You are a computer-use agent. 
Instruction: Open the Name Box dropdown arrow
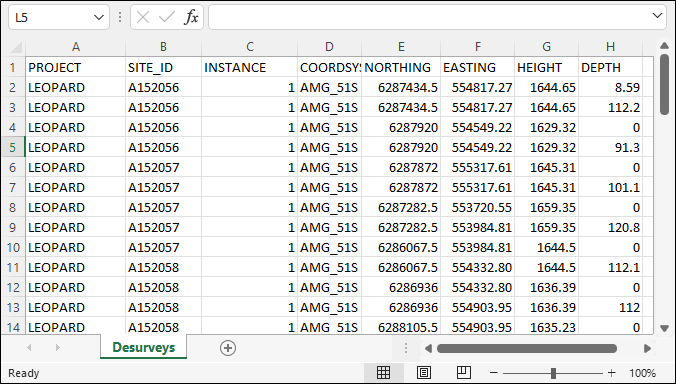99,18
